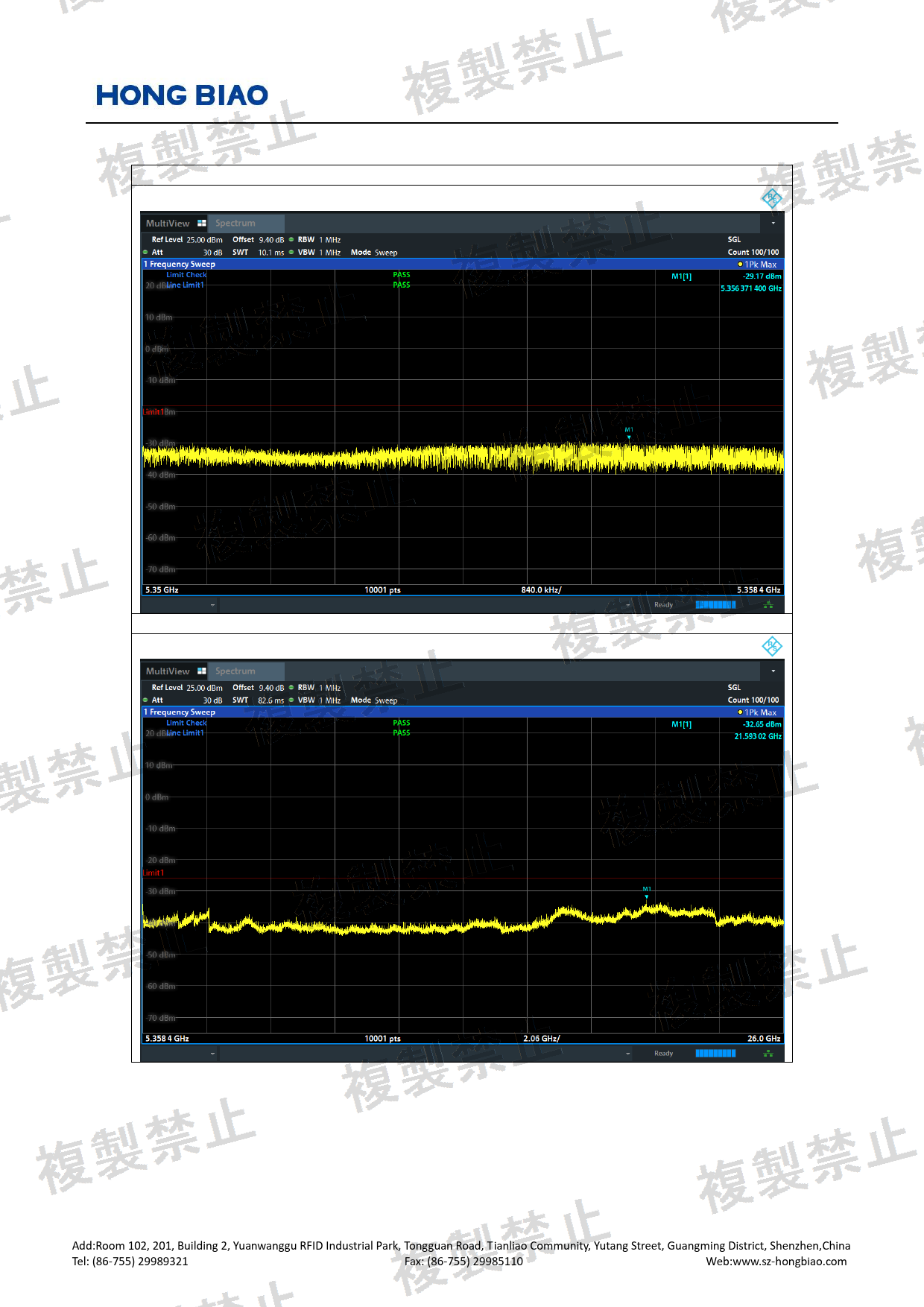Image resolution: width=924 pixels, height=1307 pixels.
Task: Click the yellow trace dot beside 1Pk Max, upper analyzer
Action: 740,265
